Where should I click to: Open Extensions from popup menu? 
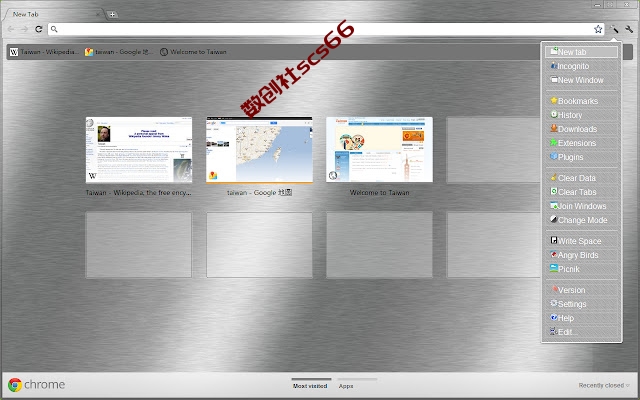coord(581,143)
